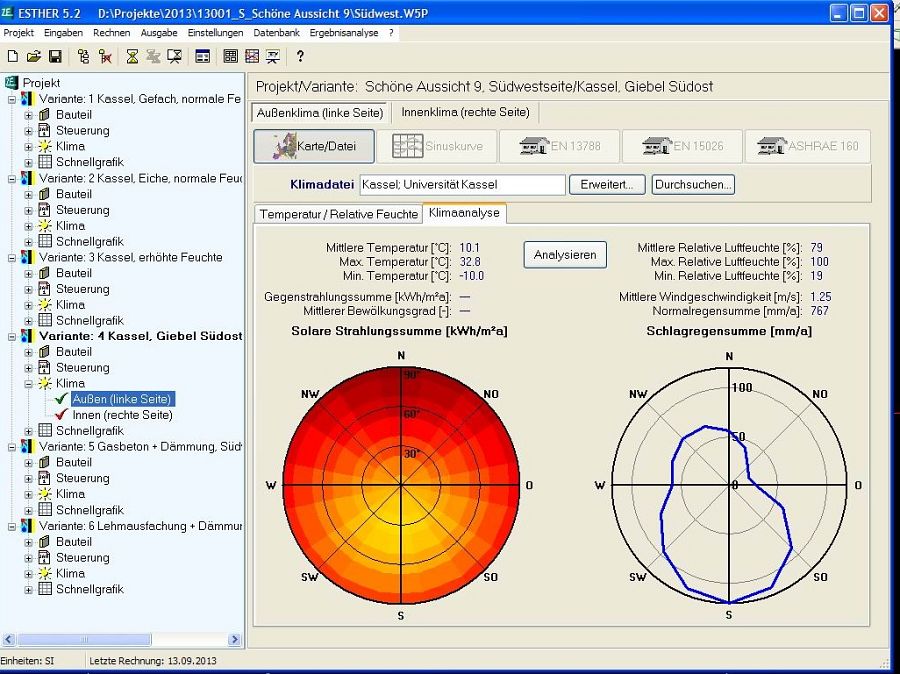The width and height of the screenshot is (900, 674).
Task: Expand Steuerung under Variante 5 Gasbeton
Action: pyautogui.click(x=29, y=478)
